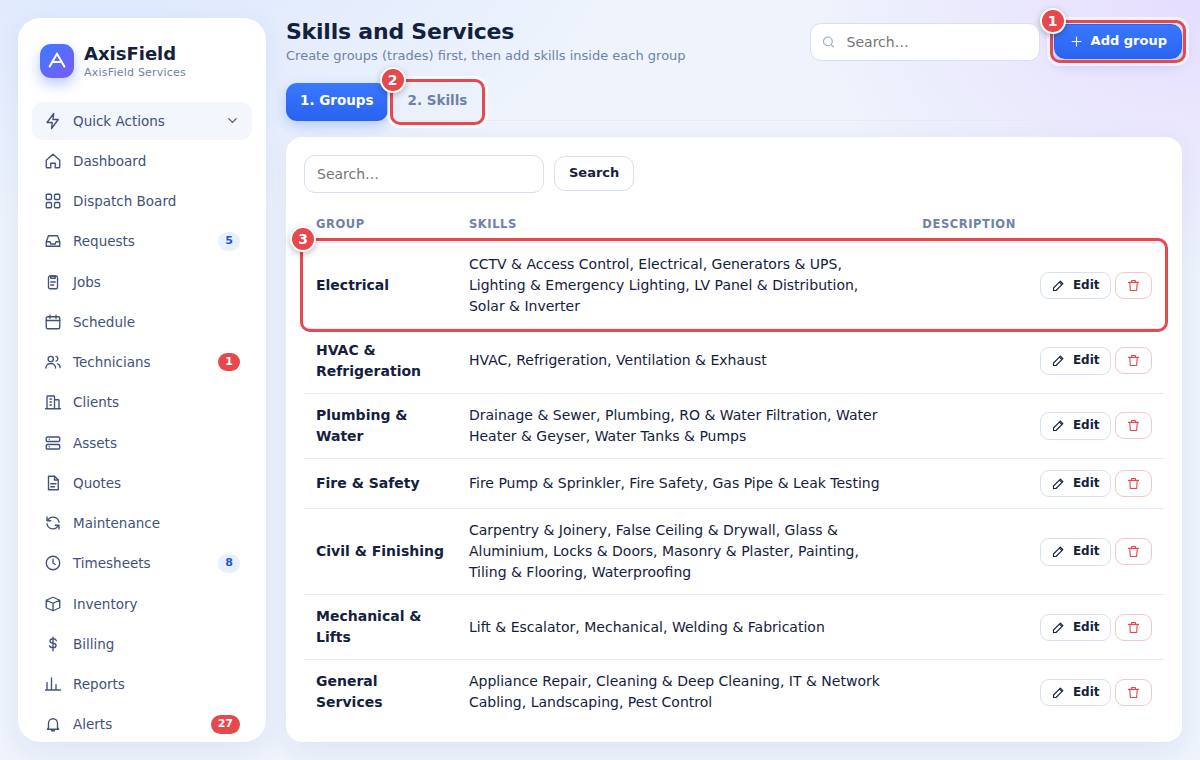Go to Technicians in sidebar
Viewport: 1200px width, 760px height.
[x=142, y=362]
